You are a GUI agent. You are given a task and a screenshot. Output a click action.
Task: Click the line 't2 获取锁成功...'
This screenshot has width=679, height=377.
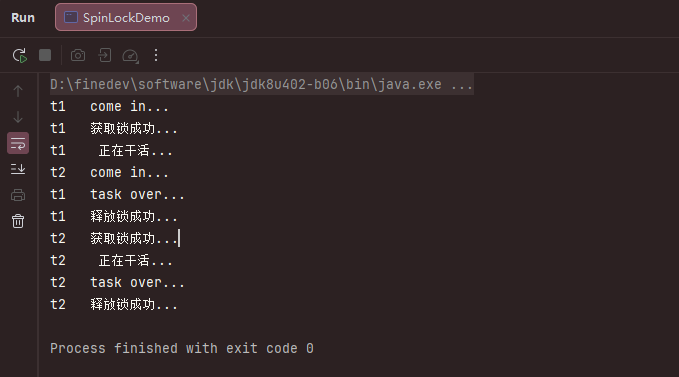tap(113, 238)
